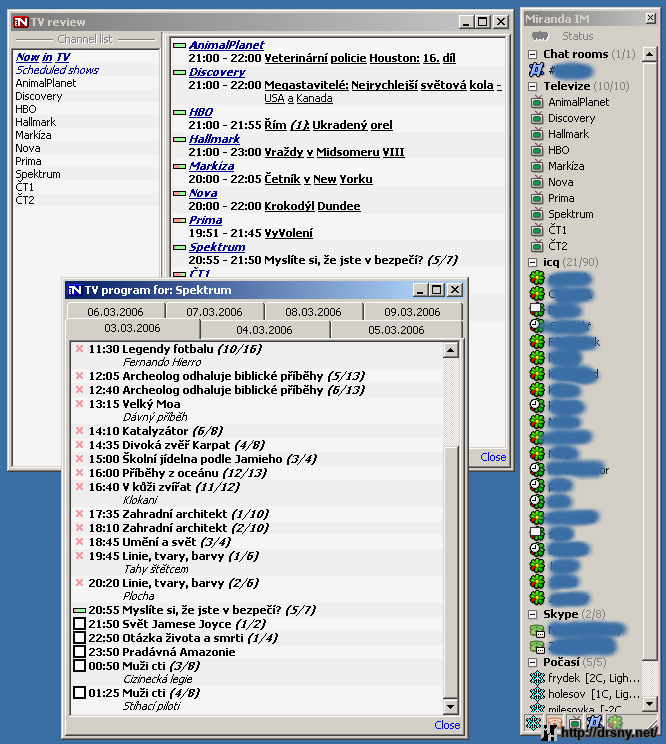
Task: Click the Miranda contact list scroll-up arrow
Action: pos(649,54)
